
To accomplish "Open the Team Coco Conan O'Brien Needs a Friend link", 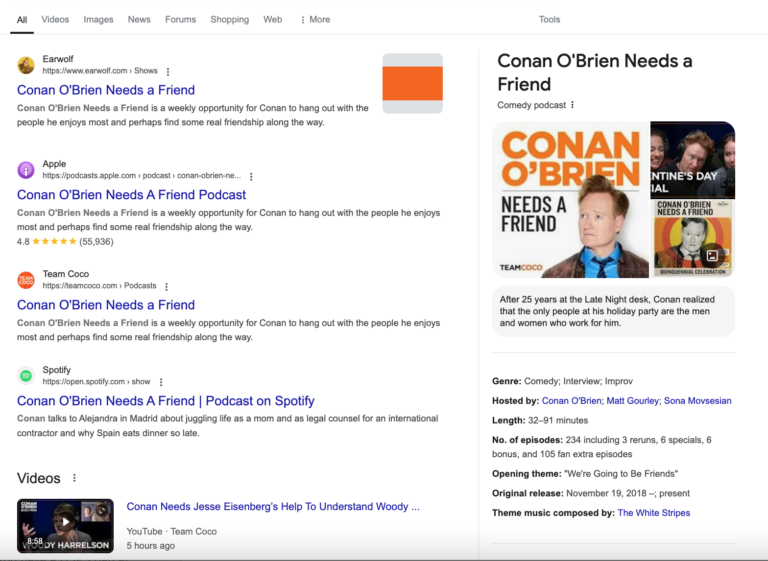I will pyautogui.click(x=106, y=305).
